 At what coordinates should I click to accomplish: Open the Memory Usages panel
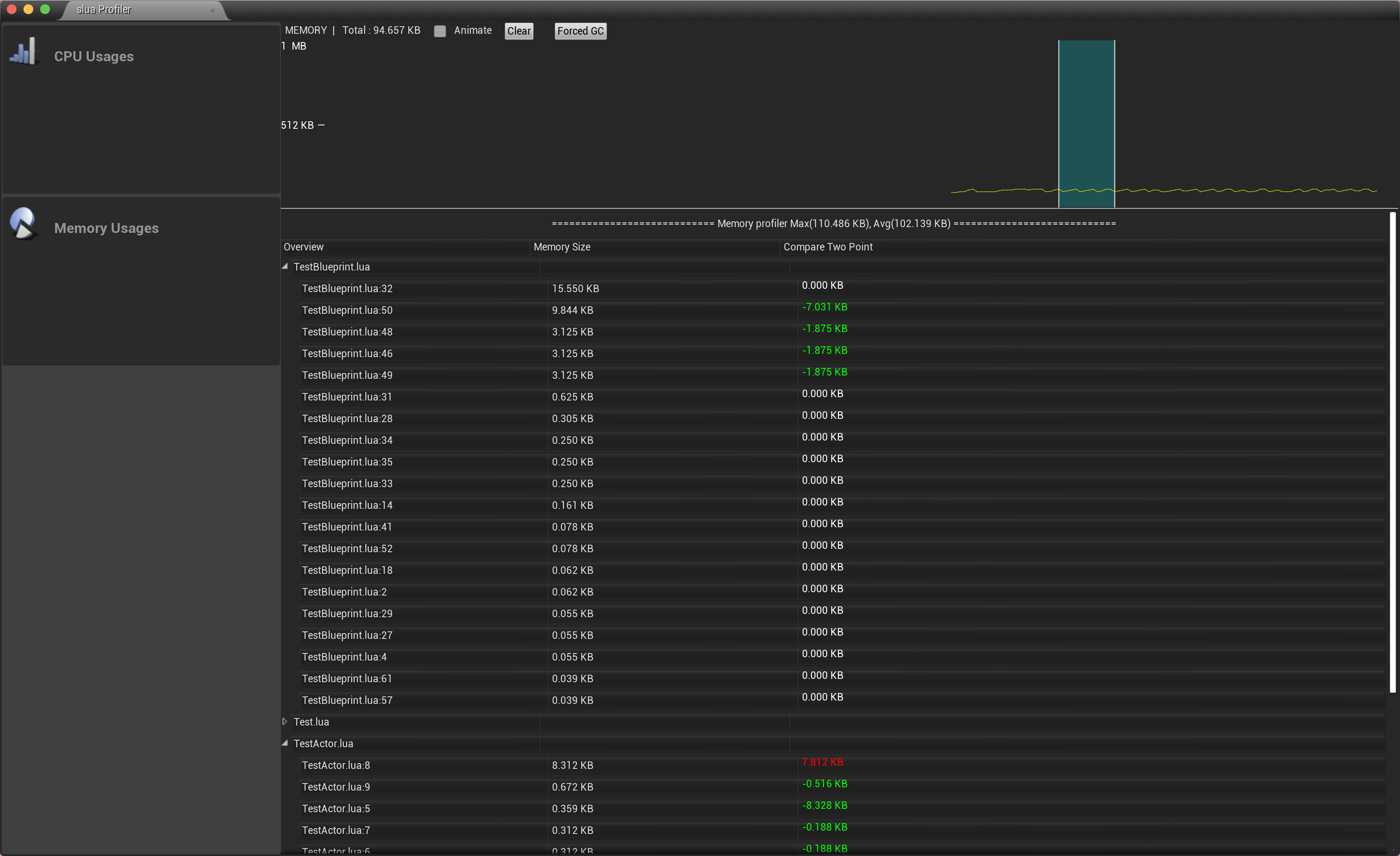pos(106,228)
